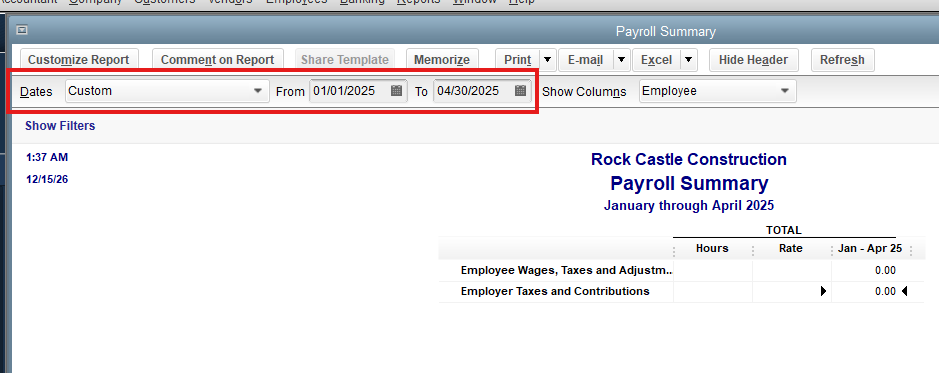The image size is (939, 373).
Task: Click the Payroll Summary report heading
Action: [x=689, y=183]
